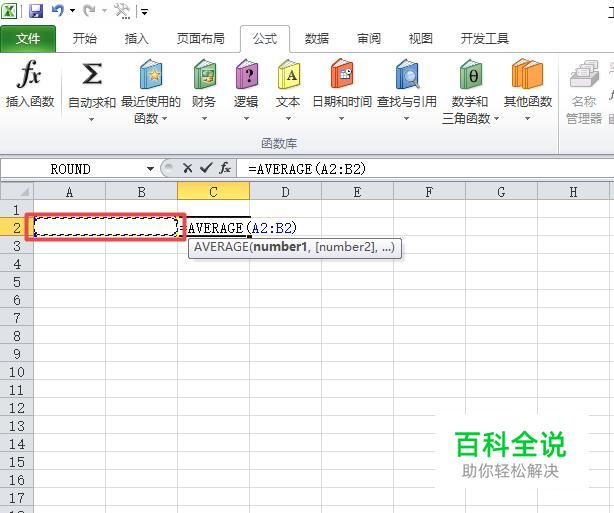This screenshot has width=614, height=513.
Task: Expand the Logical (逻辑) dropdown arrow
Action: 246,118
